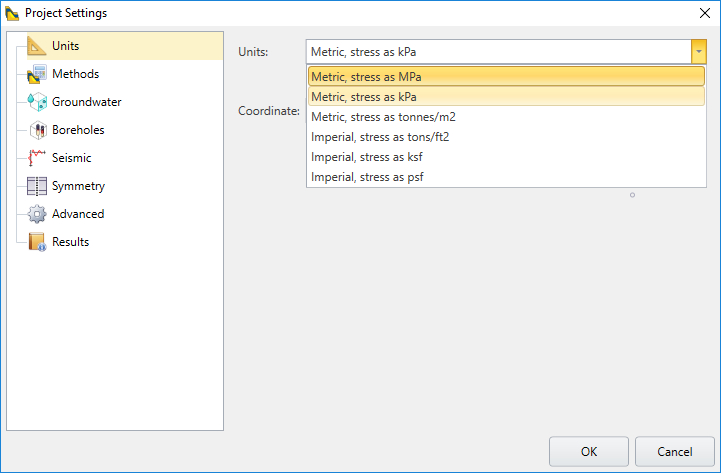The height and width of the screenshot is (473, 721).
Task: Click the Methods calculator icon
Action: [x=36, y=74]
